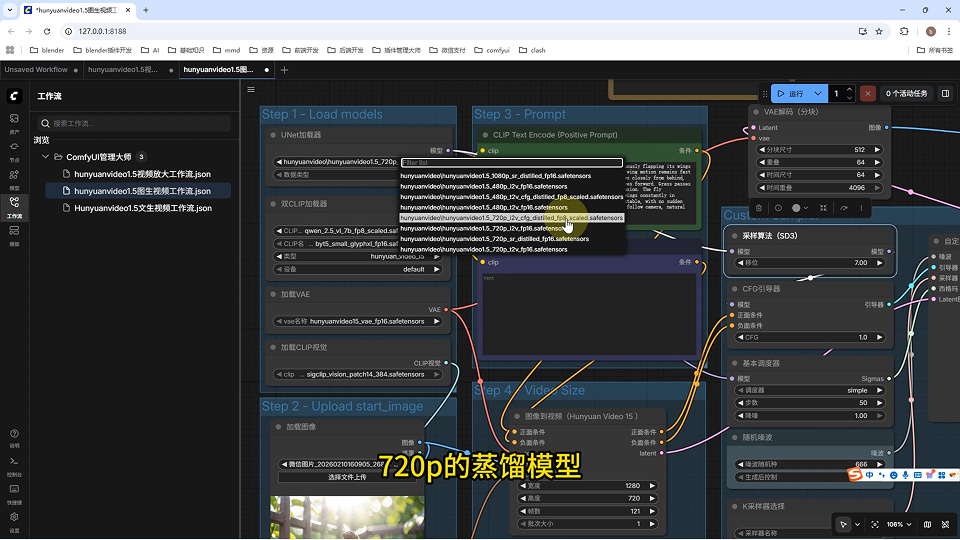
Task: Click the 分块尺寸 512 value slider
Action: (x=820, y=149)
